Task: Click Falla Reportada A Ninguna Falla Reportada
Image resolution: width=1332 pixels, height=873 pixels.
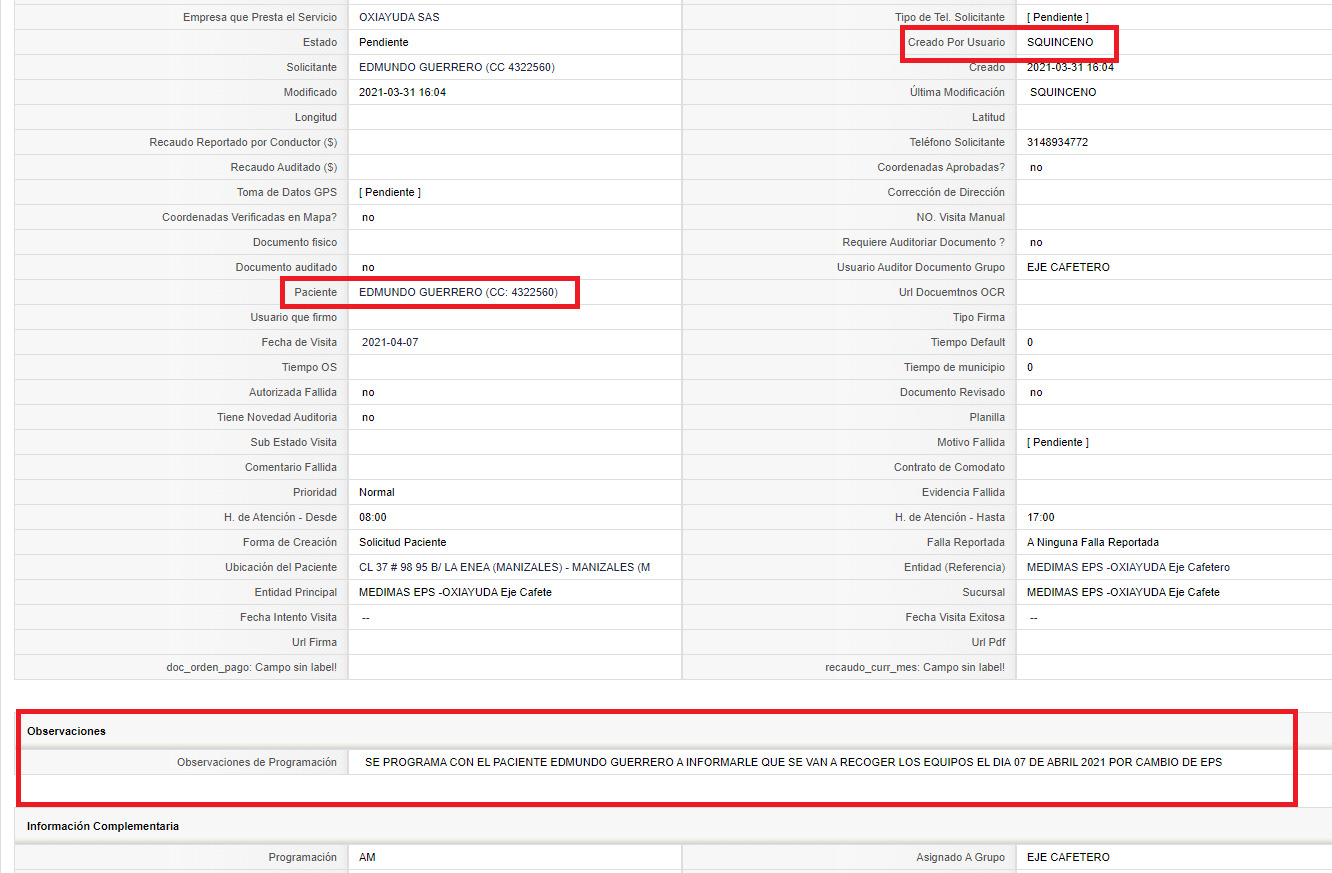Action: (1093, 542)
